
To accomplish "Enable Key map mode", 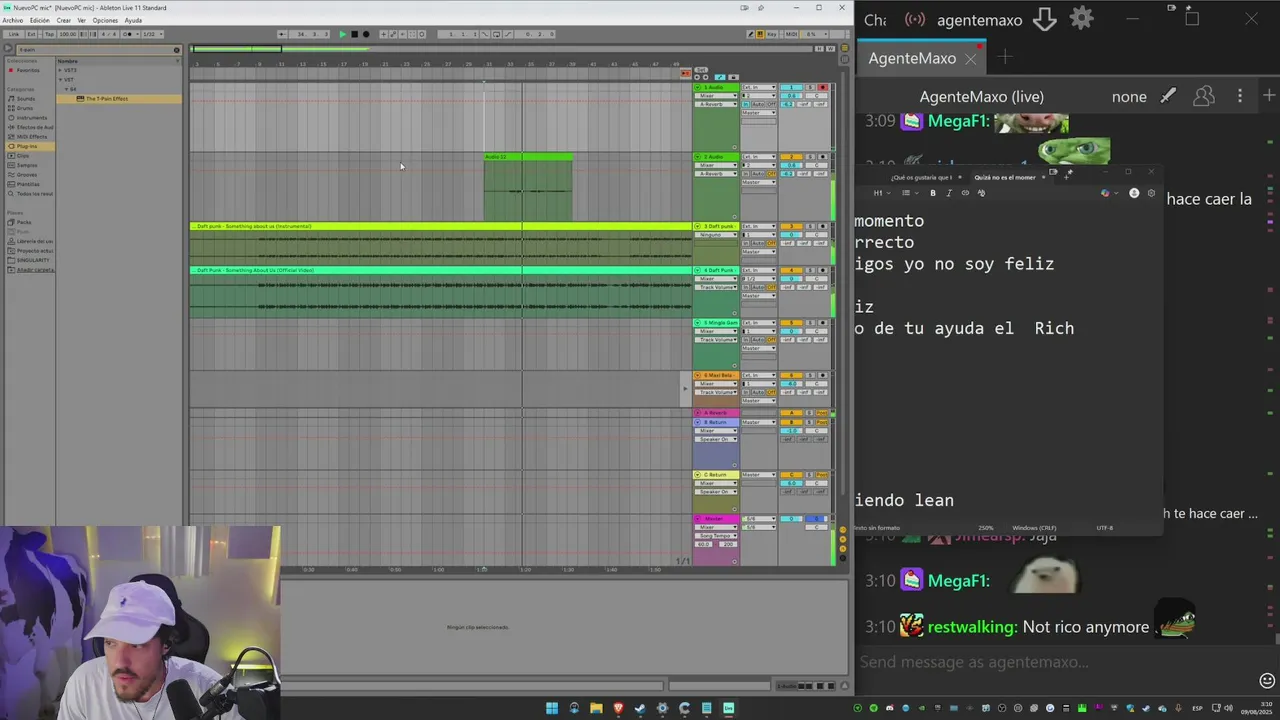I will pos(772,34).
